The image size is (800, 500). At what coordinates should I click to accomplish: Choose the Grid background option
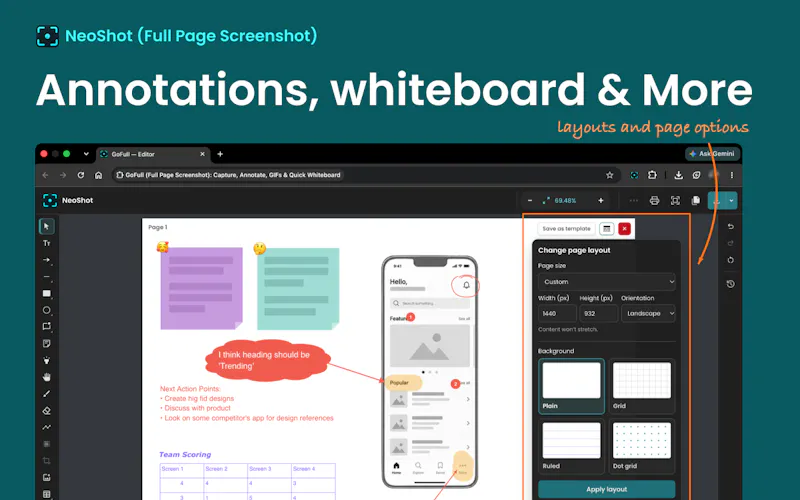point(642,386)
